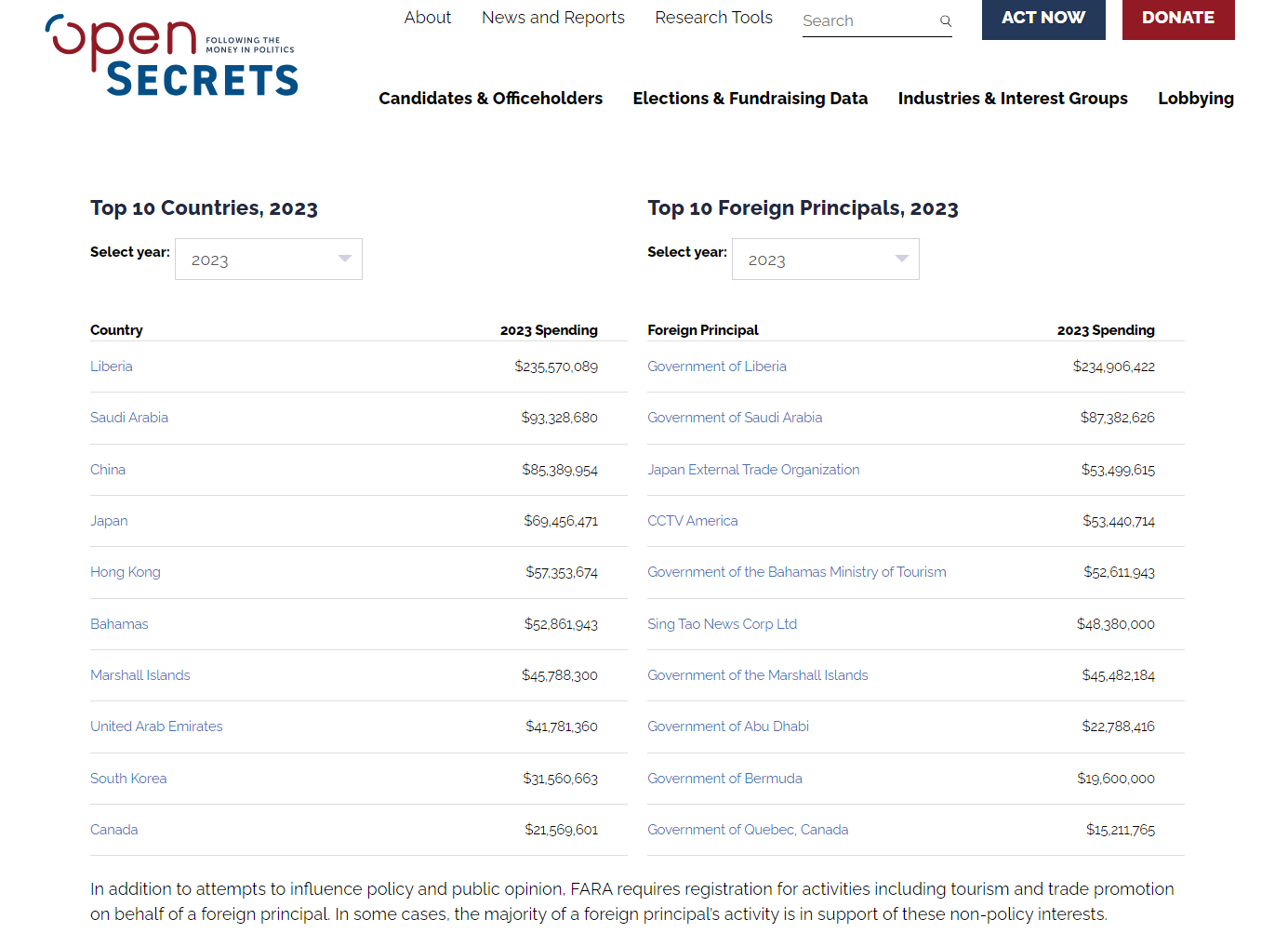Open Government of Liberia link

coord(717,367)
